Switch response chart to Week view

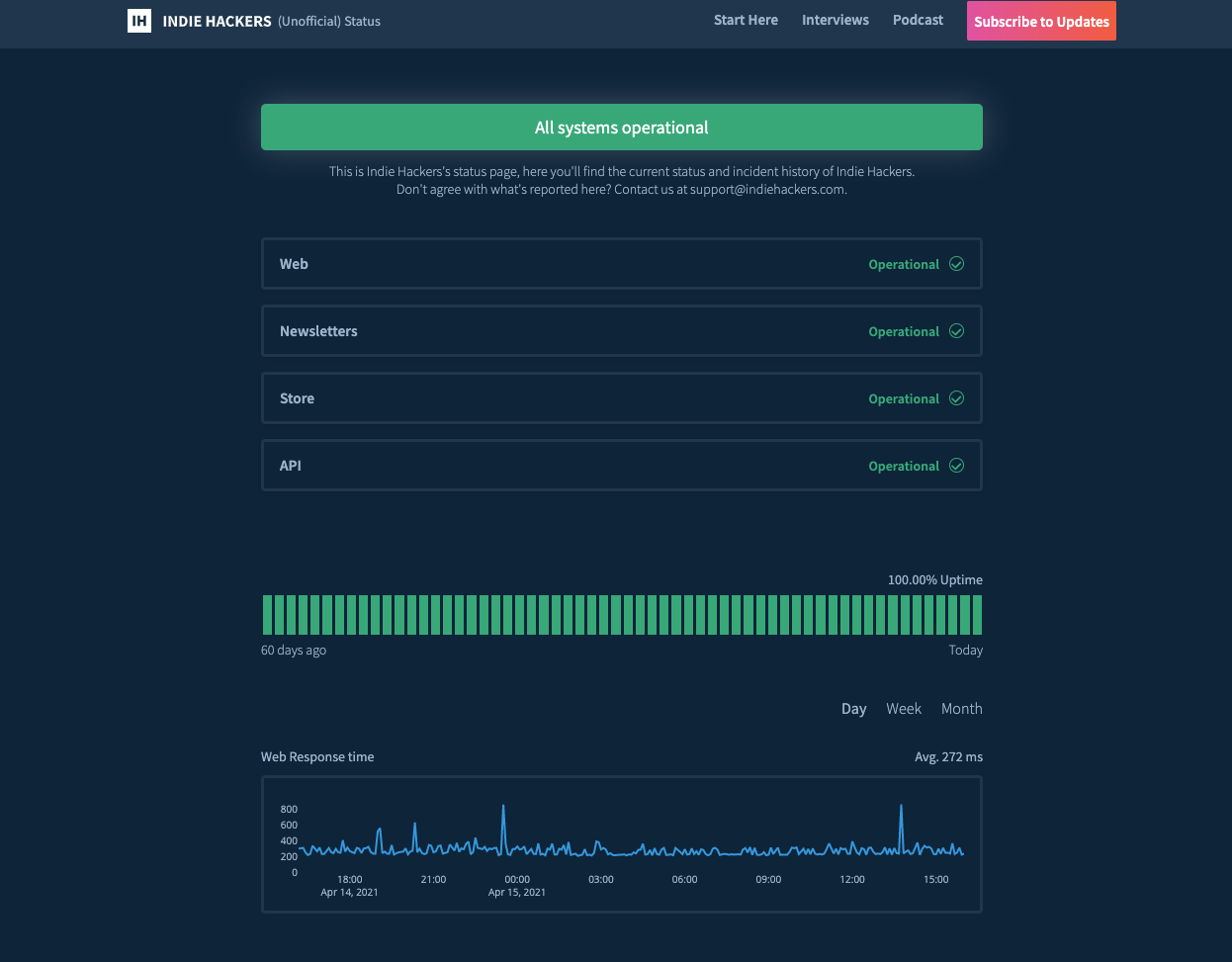click(904, 709)
